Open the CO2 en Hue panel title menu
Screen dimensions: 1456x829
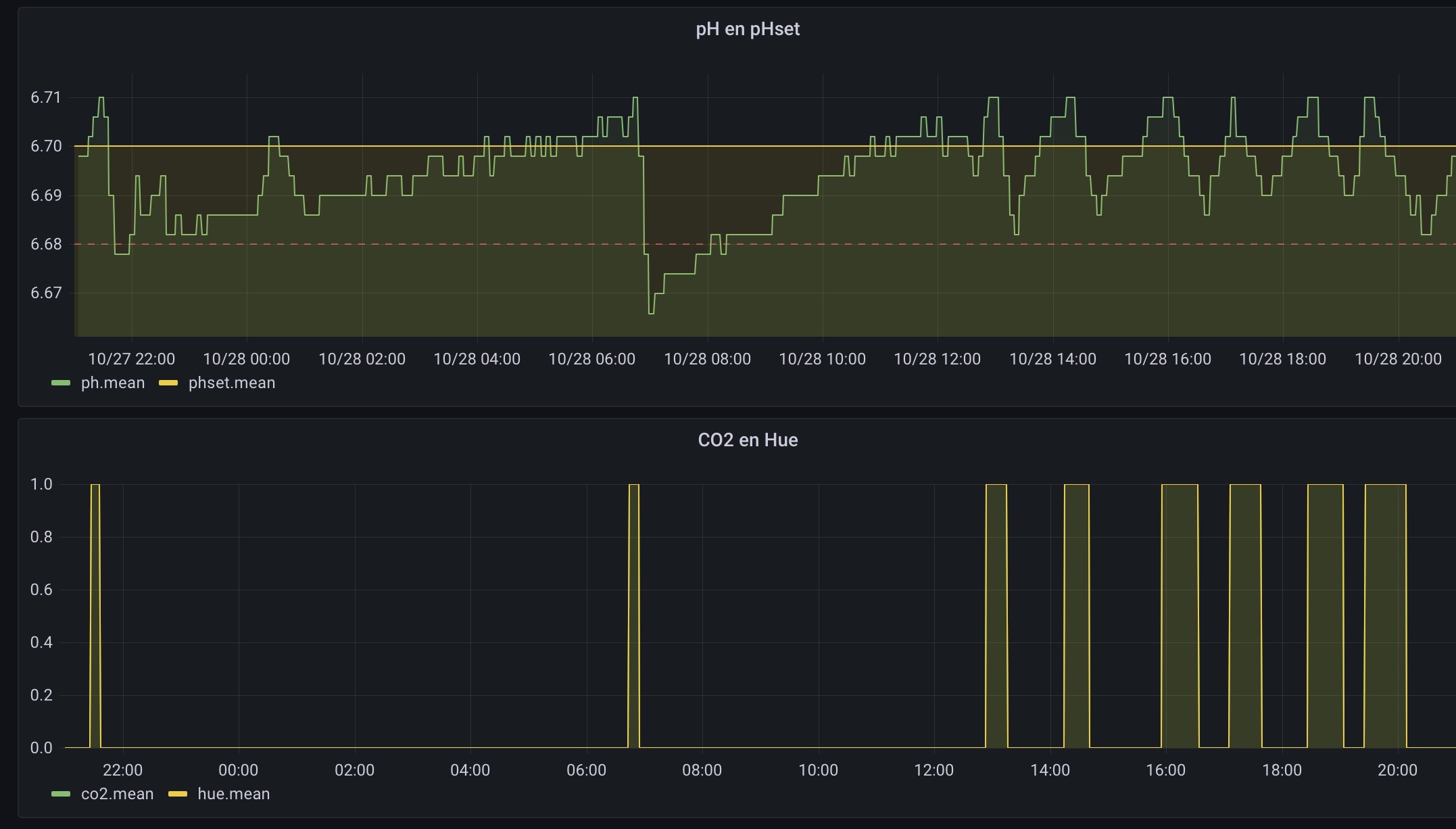(748, 440)
